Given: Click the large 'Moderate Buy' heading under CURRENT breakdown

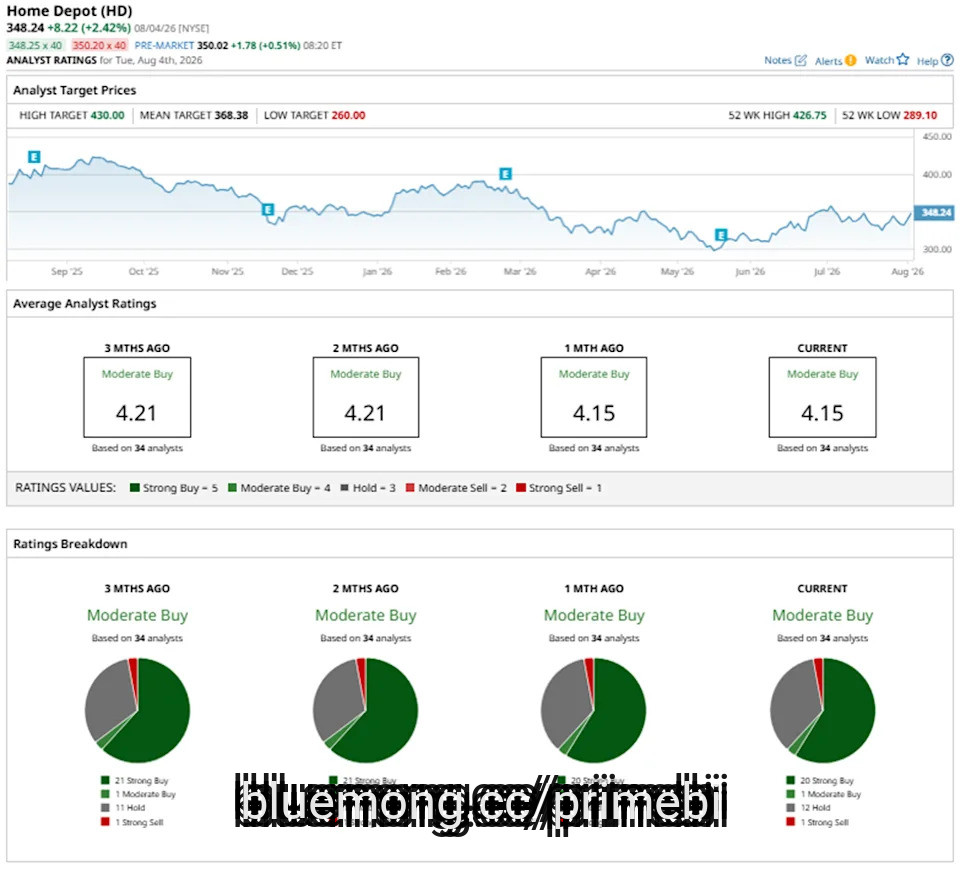Looking at the screenshot, I should pos(822,615).
